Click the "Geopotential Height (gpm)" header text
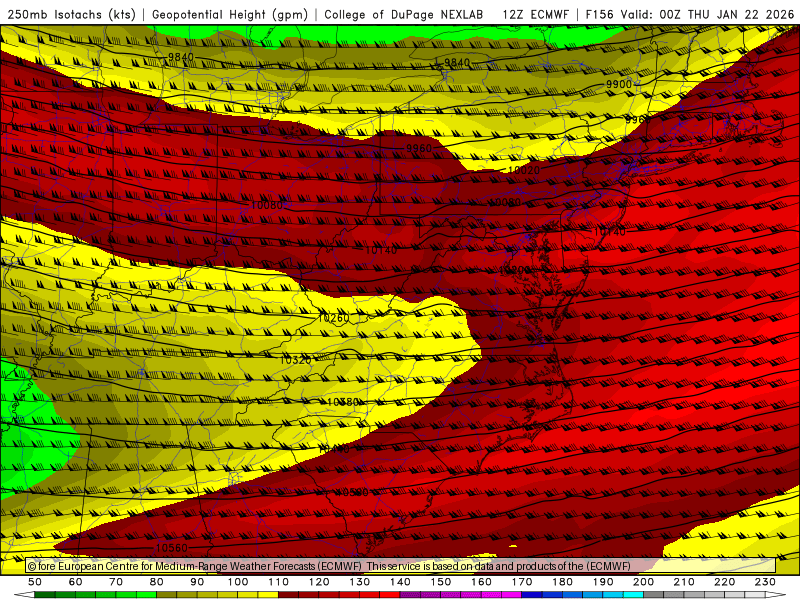800x600 pixels. [x=230, y=14]
